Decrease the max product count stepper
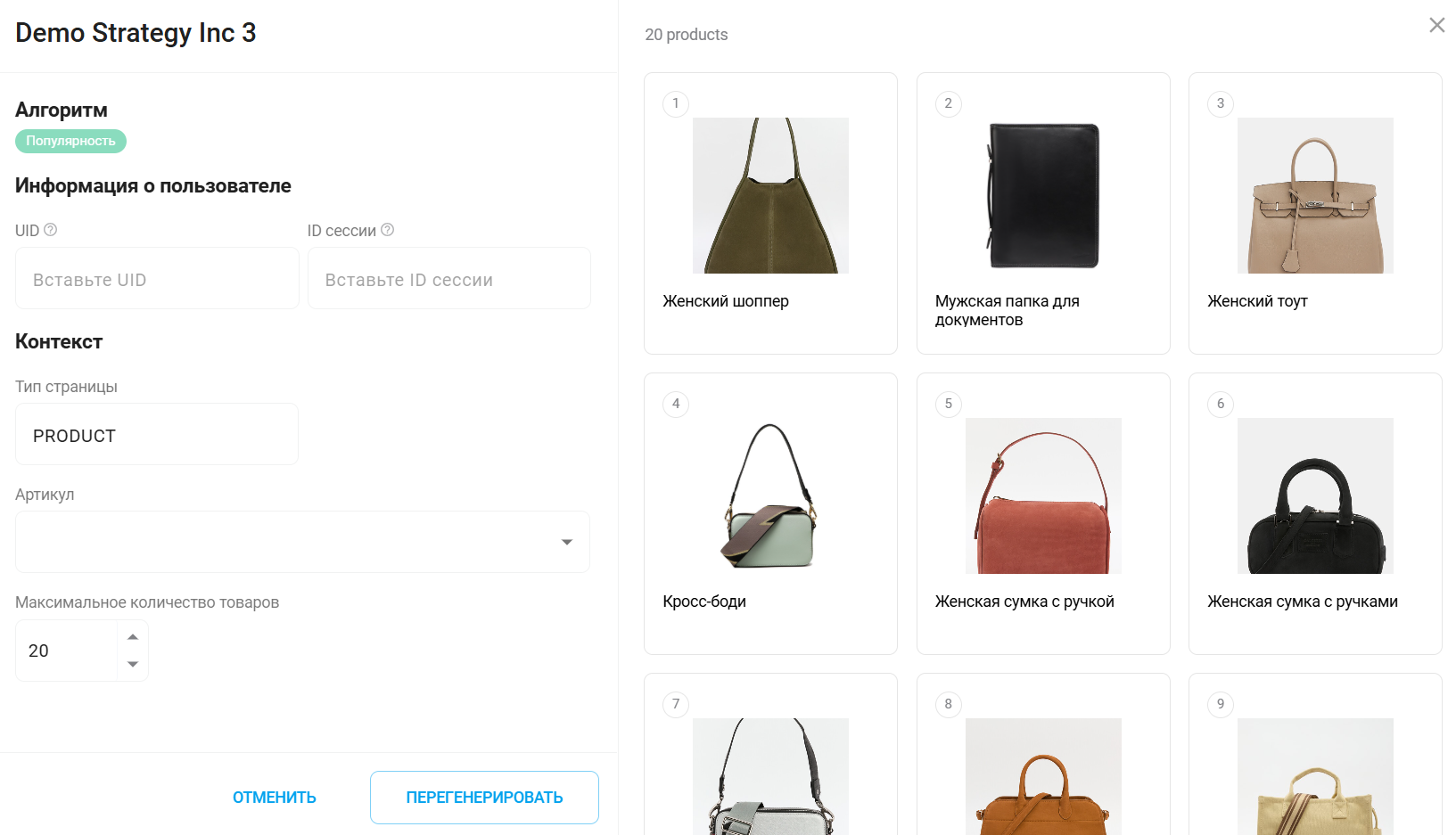The height and width of the screenshot is (835, 1456). [x=133, y=665]
